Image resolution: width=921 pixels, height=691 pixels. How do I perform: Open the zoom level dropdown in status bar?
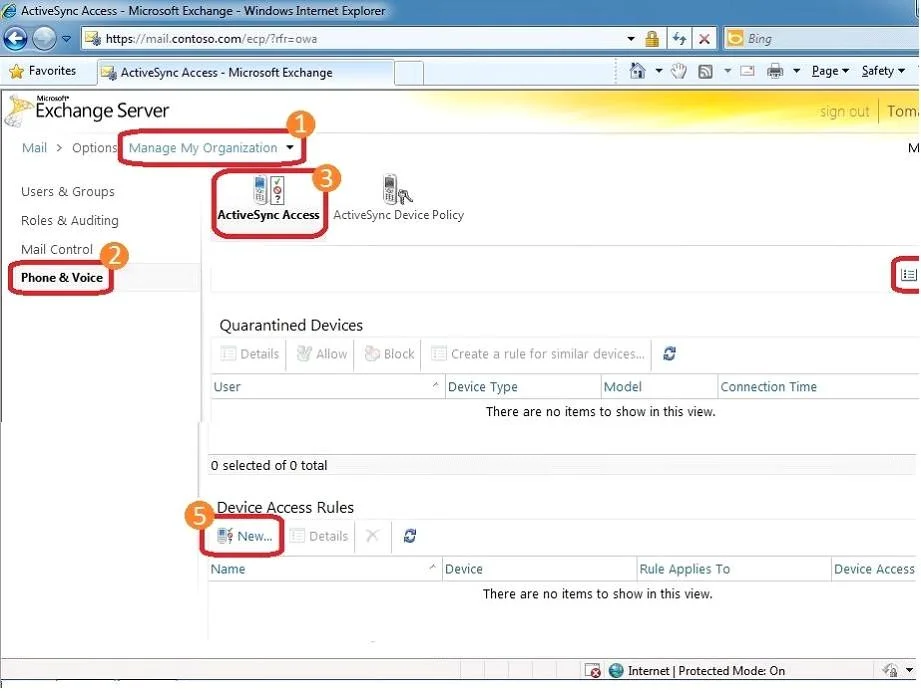tap(909, 670)
